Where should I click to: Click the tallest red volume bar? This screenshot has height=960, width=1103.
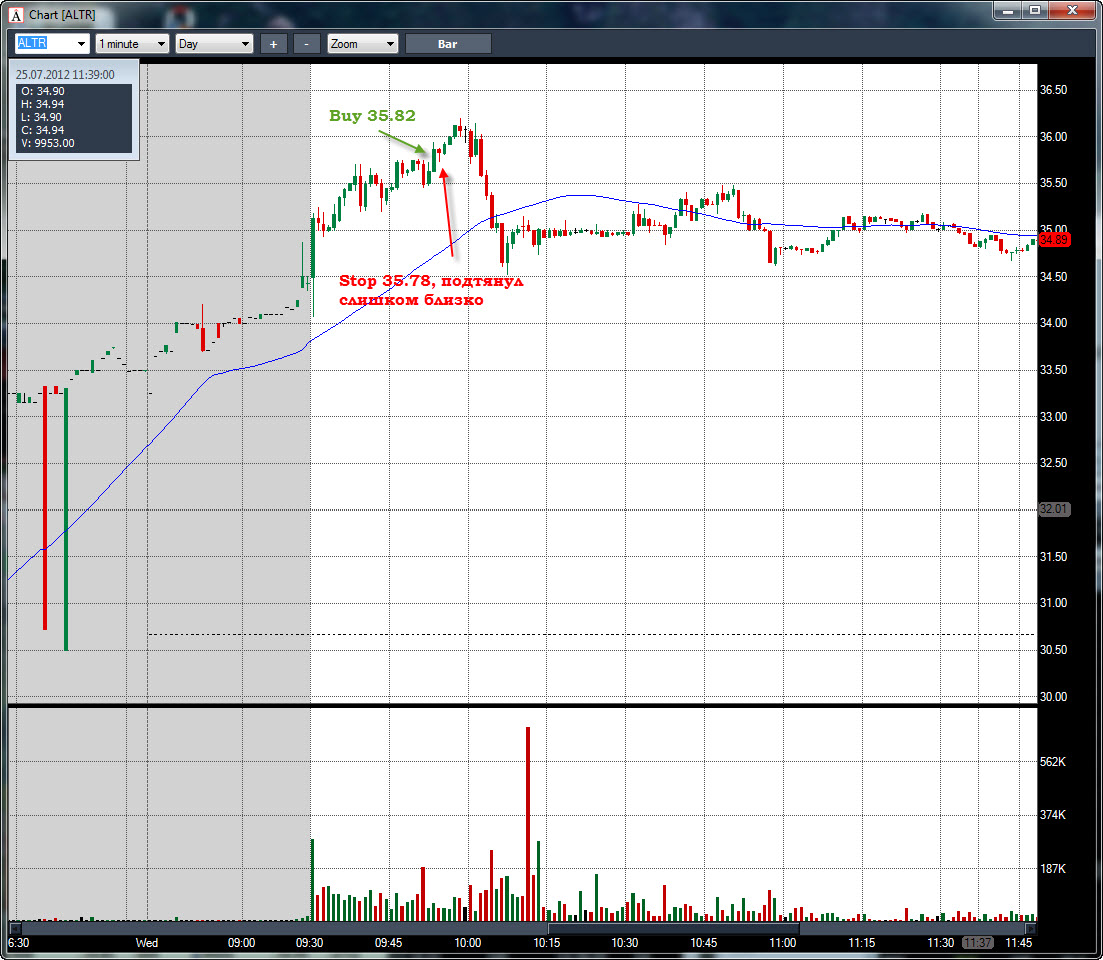coord(528,824)
